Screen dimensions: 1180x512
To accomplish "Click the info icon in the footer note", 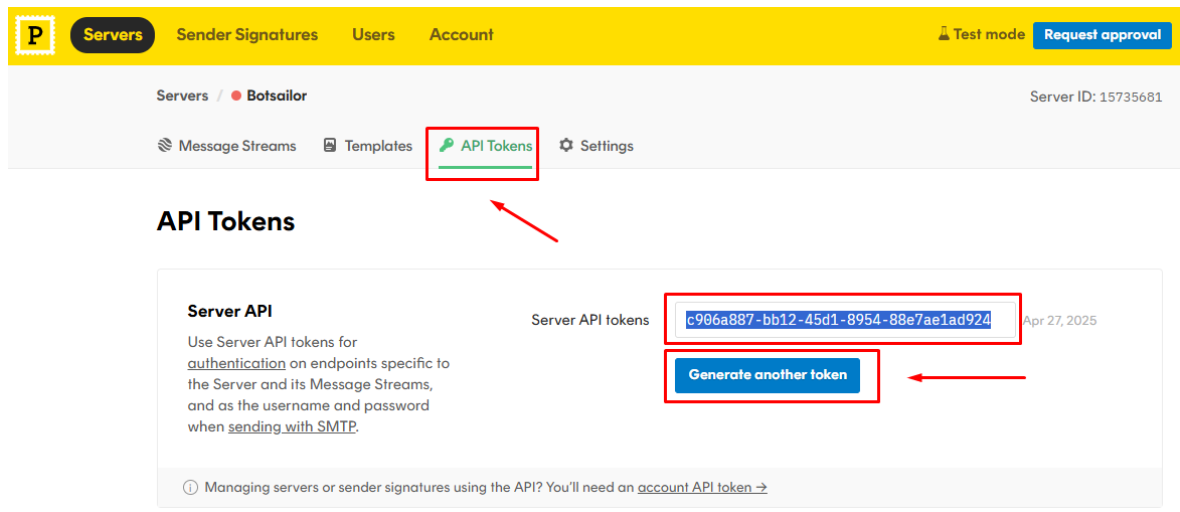I will pyautogui.click(x=190, y=487).
